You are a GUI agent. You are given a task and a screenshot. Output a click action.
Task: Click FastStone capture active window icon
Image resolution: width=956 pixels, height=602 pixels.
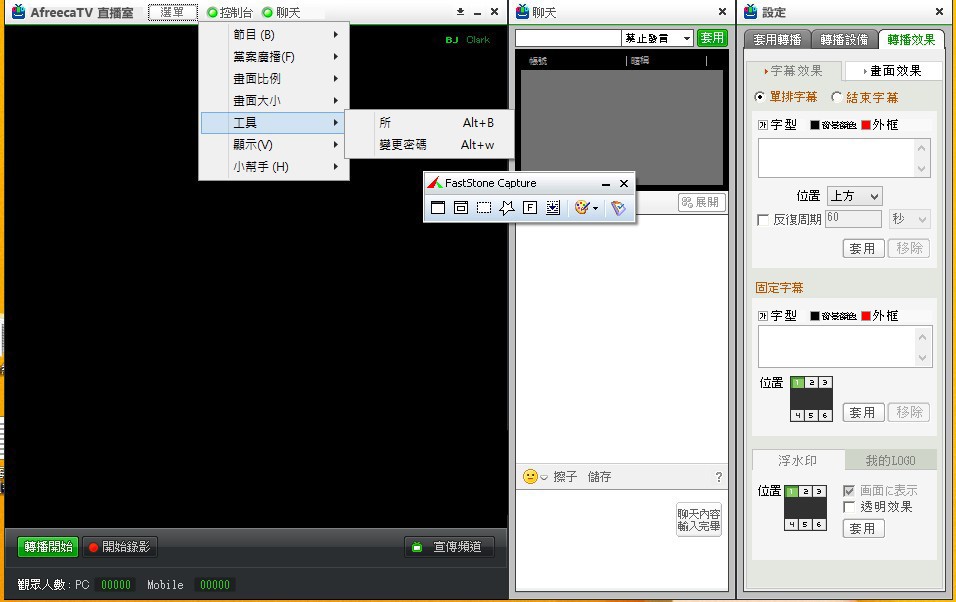tap(437, 208)
